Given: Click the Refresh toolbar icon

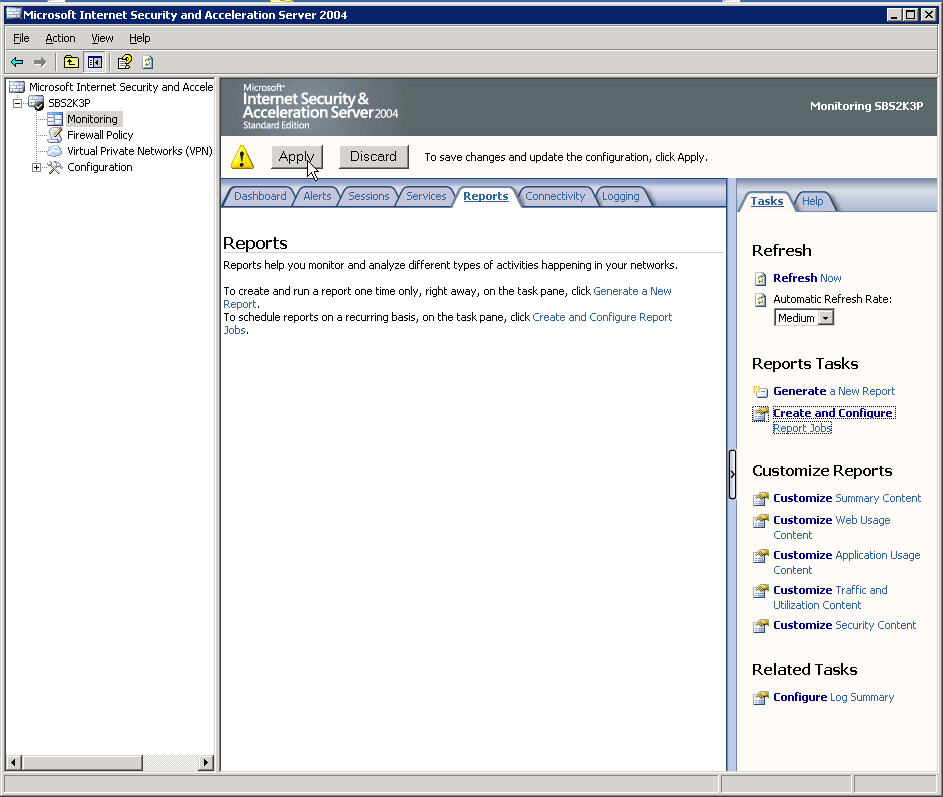Looking at the screenshot, I should (x=148, y=62).
